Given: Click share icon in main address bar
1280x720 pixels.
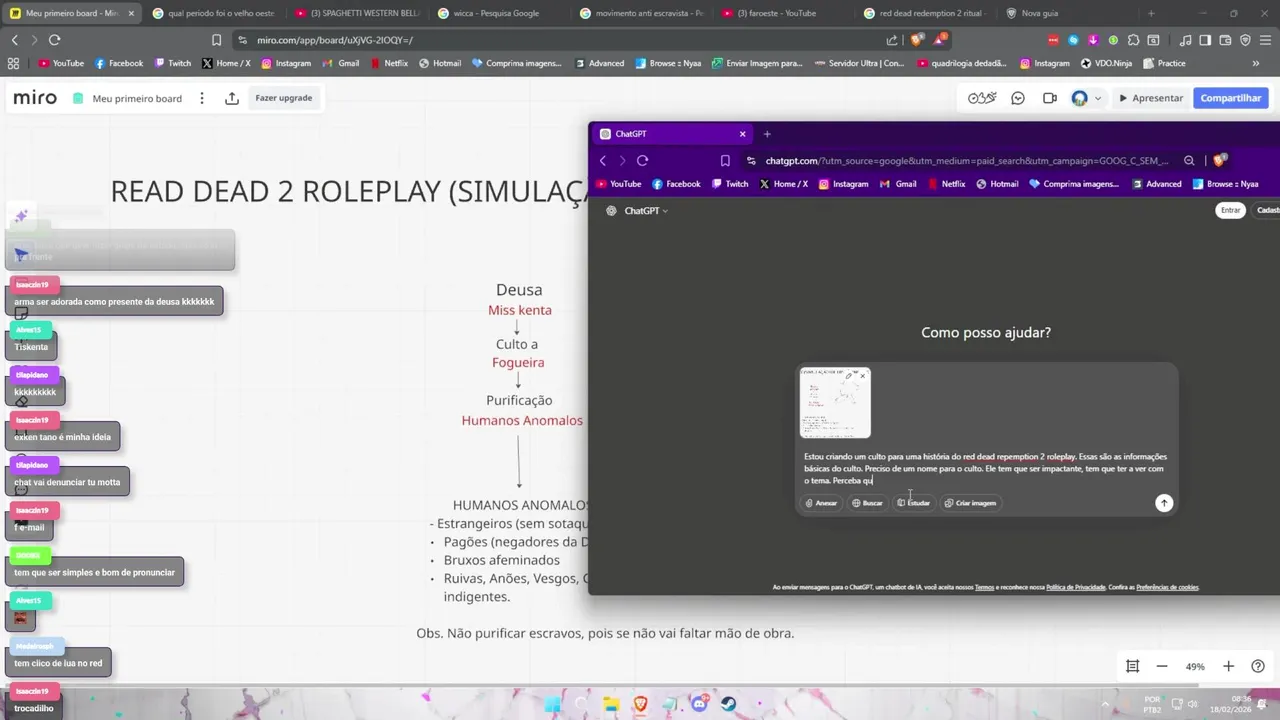Looking at the screenshot, I should coord(892,40).
